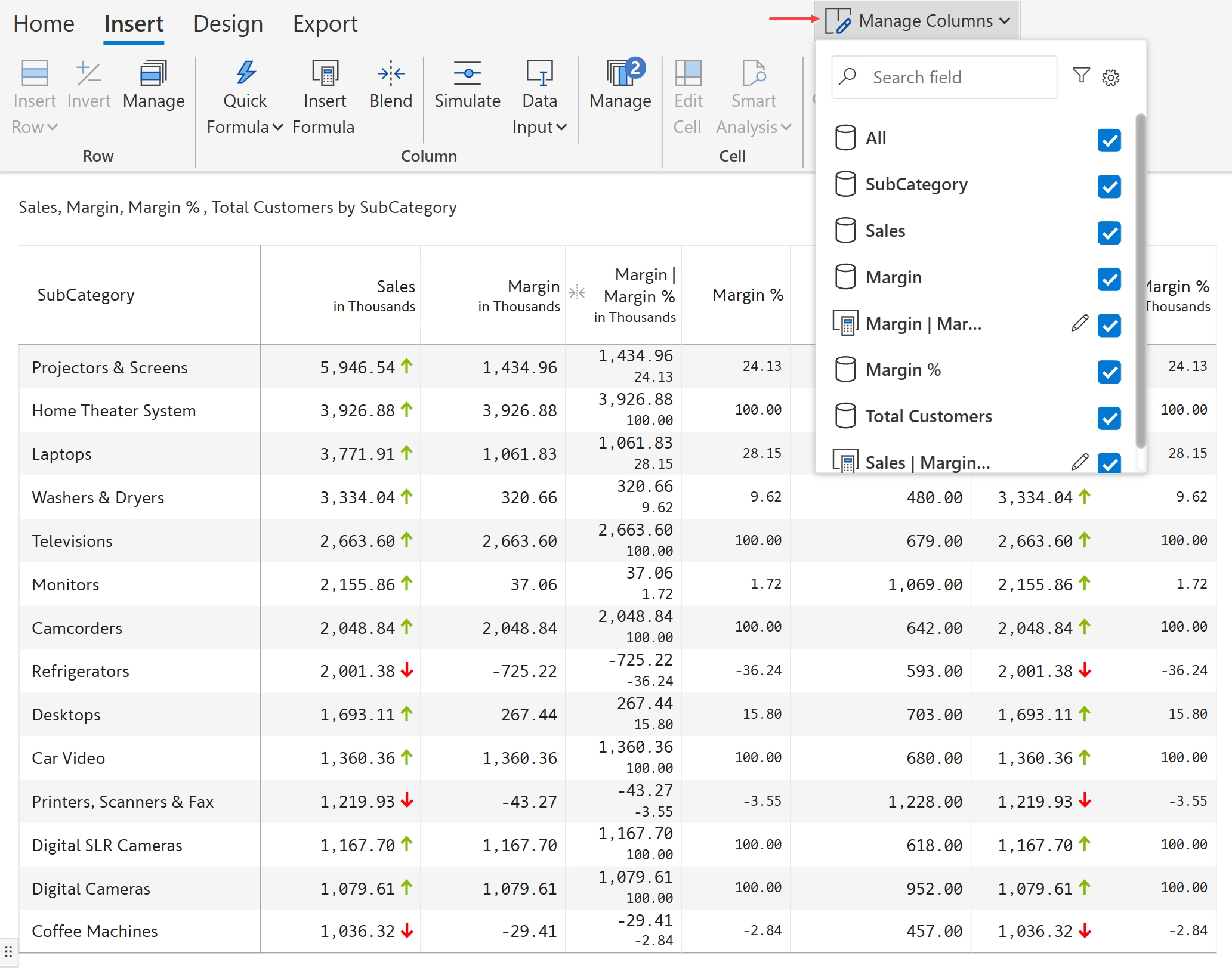This screenshot has height=968, width=1232.
Task: Toggle the Total Customers checkbox
Action: click(1109, 417)
